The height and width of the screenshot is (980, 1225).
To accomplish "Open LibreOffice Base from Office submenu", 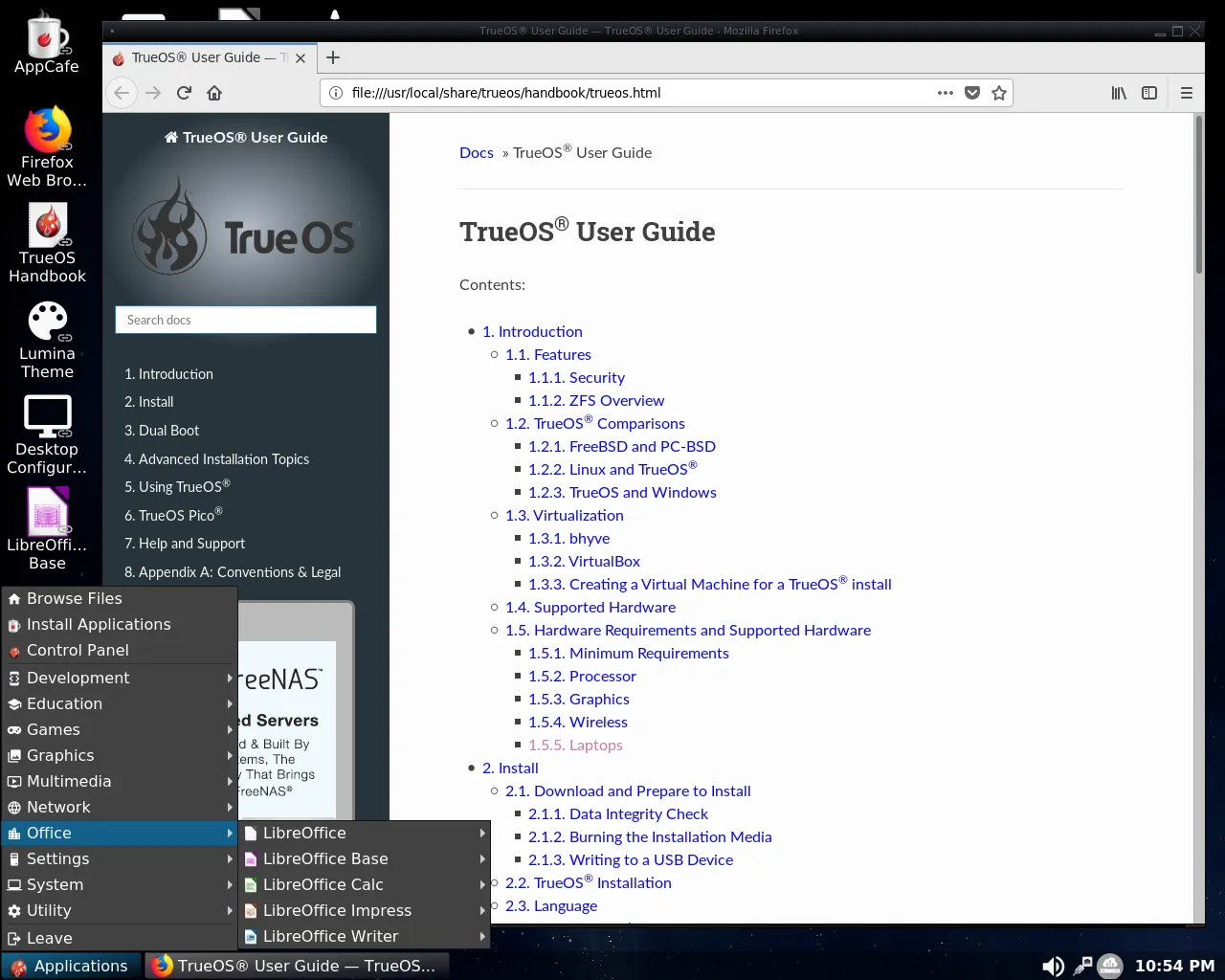I will 365,858.
